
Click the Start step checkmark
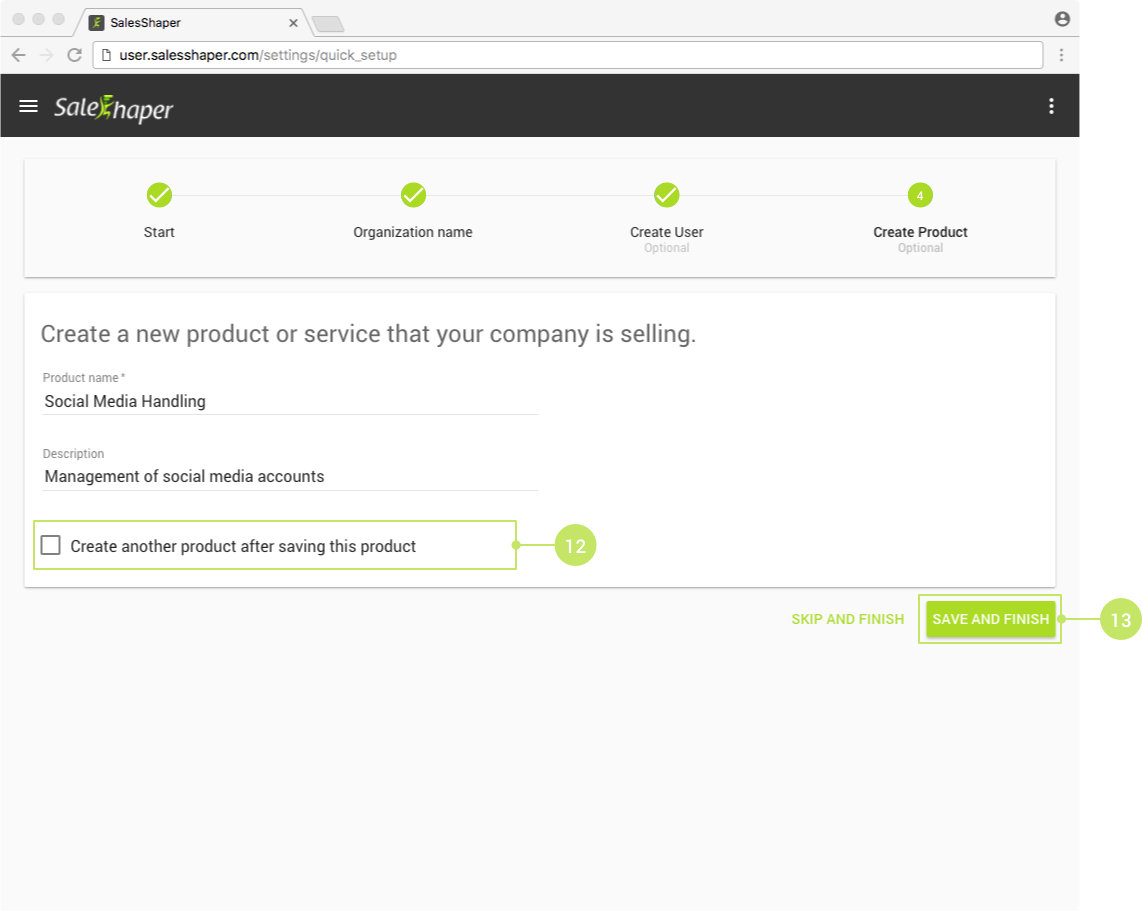pyautogui.click(x=159, y=195)
